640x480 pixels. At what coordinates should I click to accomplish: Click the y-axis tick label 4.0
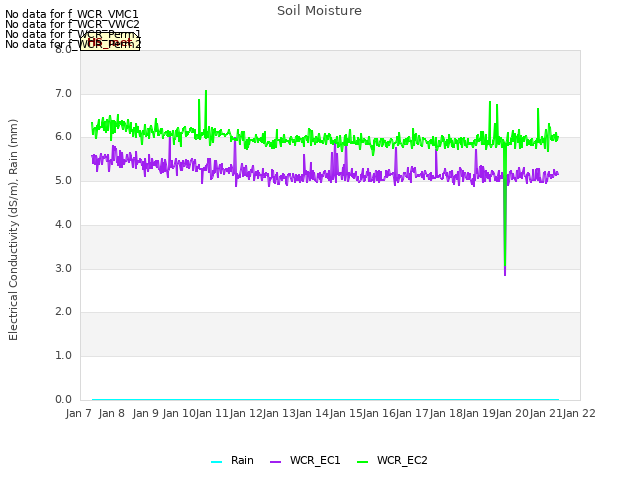[x=63, y=224]
